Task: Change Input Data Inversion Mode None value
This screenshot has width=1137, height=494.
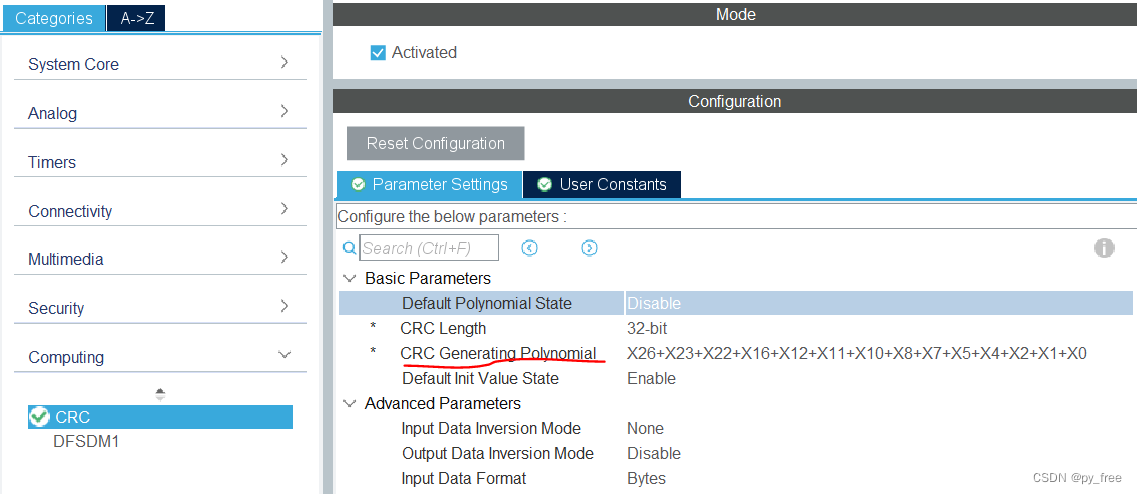Action: coord(645,429)
